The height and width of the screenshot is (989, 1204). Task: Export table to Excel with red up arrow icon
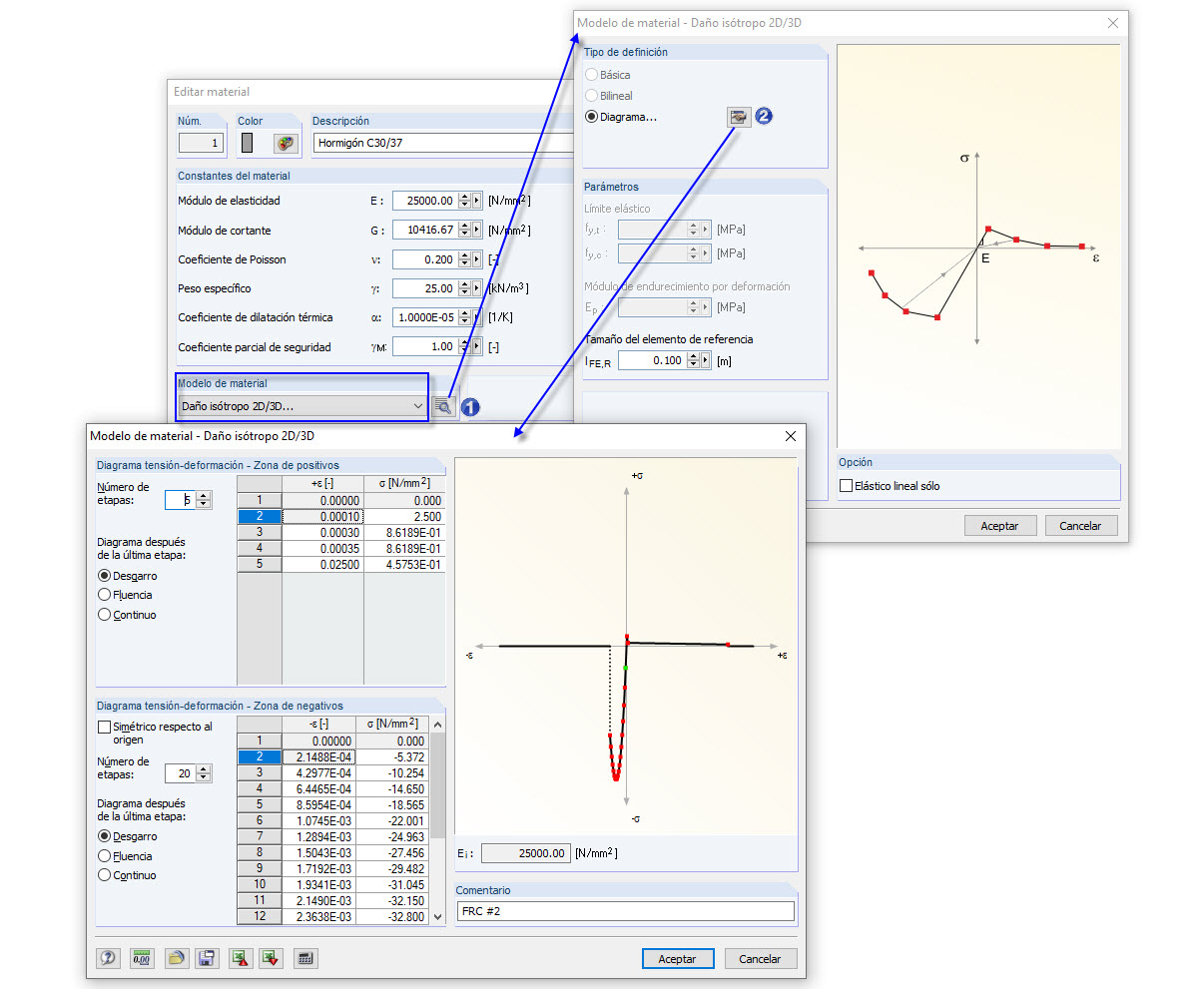(x=241, y=958)
